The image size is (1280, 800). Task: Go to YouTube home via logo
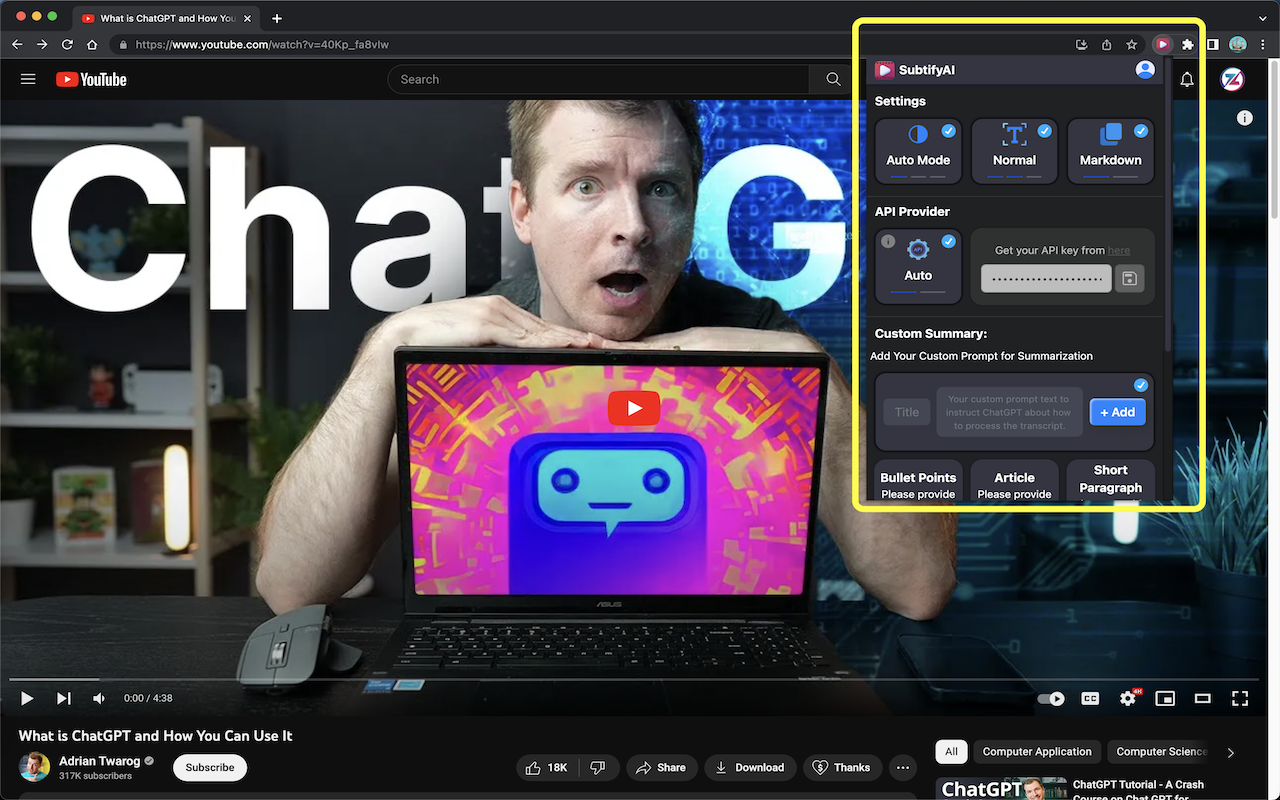click(x=91, y=79)
